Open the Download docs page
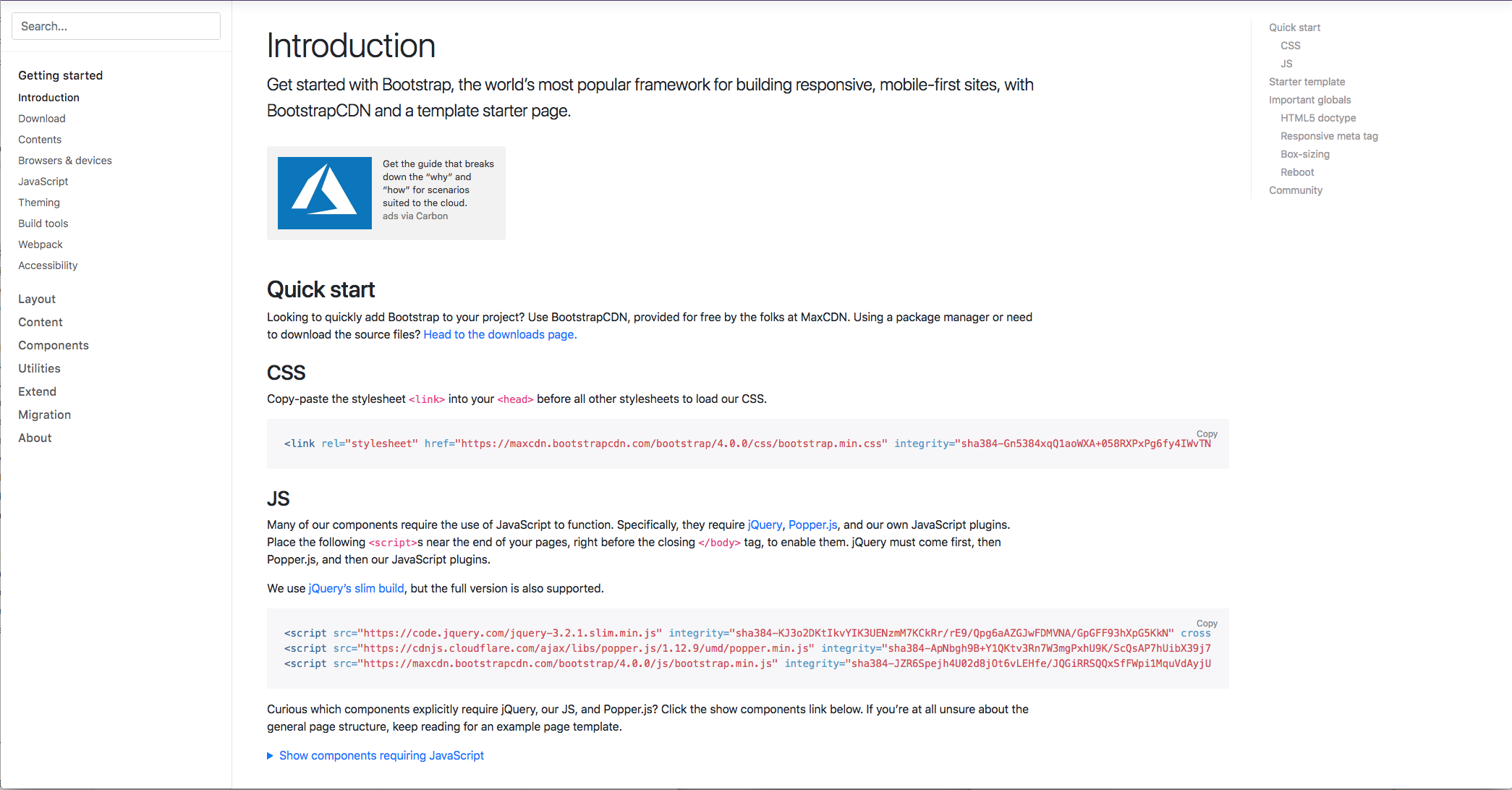The image size is (1512, 790). coord(42,119)
